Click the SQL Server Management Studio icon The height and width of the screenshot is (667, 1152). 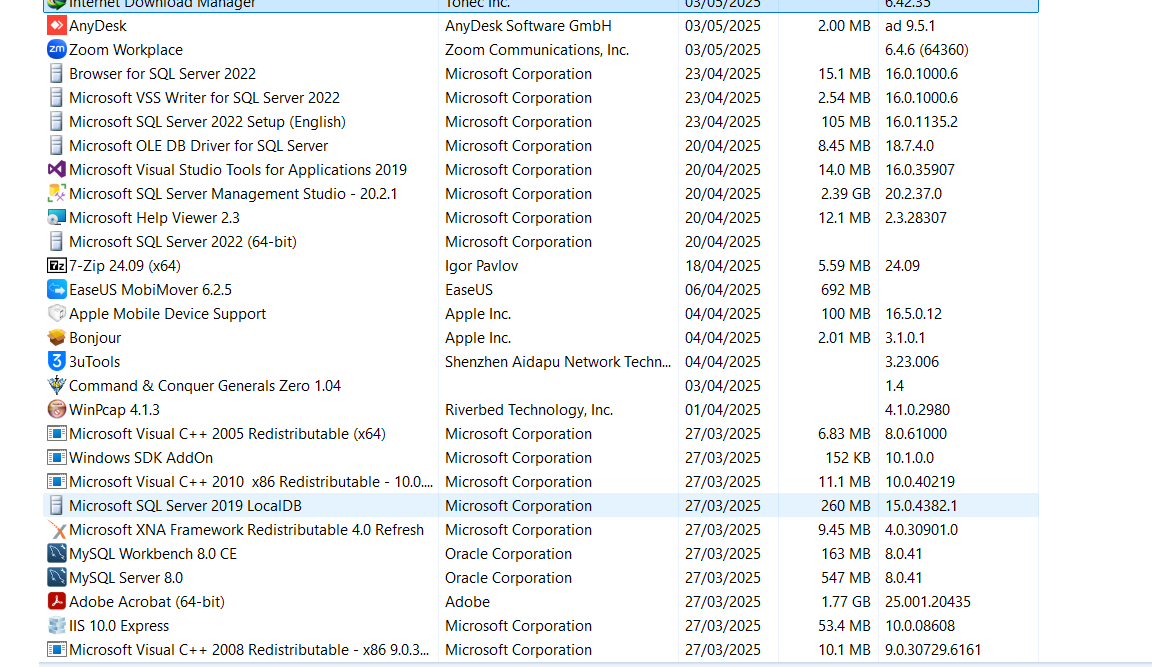coord(57,193)
